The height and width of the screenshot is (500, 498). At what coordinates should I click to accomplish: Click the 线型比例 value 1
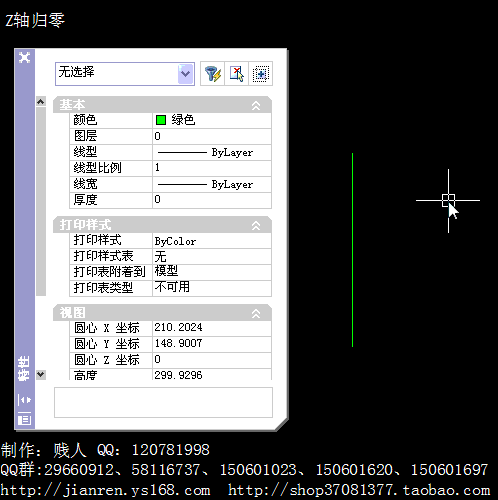point(212,168)
